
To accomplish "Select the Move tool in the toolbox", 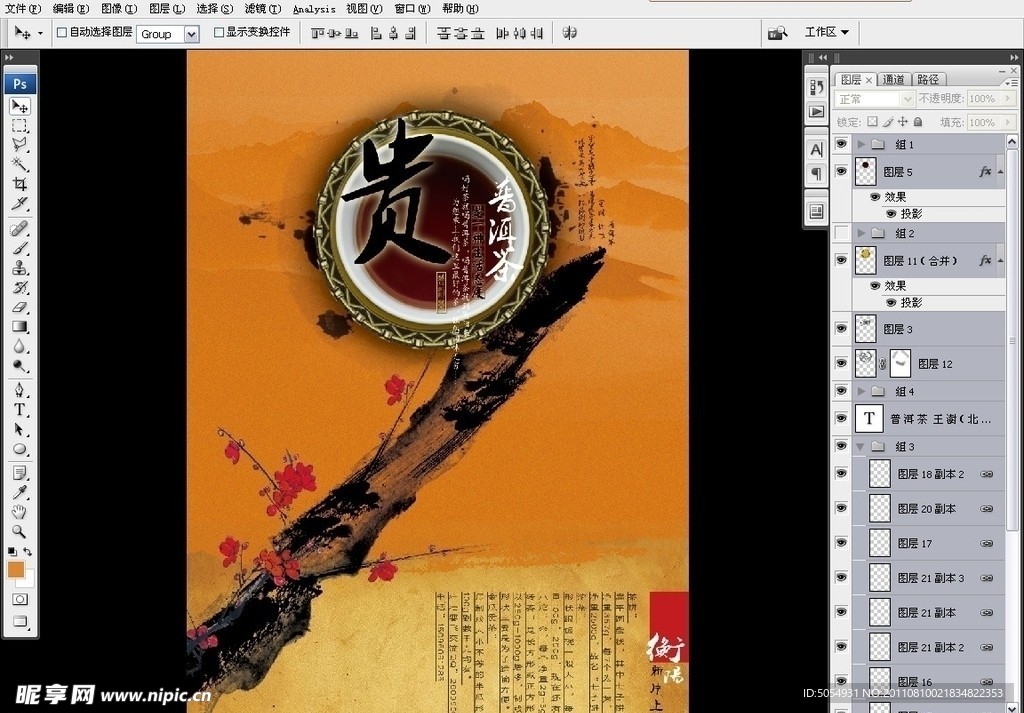I will [19, 106].
